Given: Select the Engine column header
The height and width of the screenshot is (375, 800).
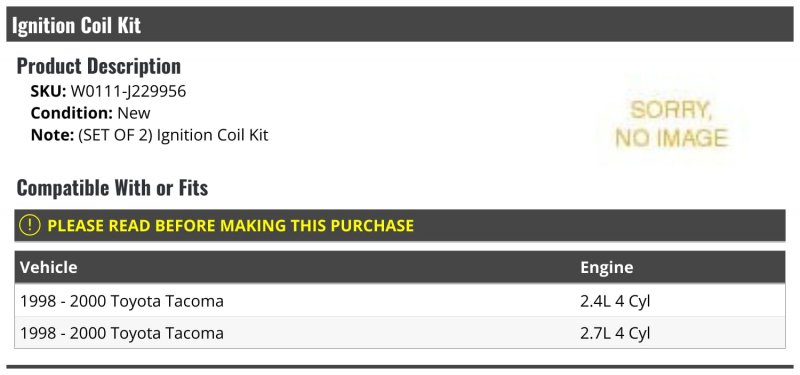Looking at the screenshot, I should coord(607,267).
